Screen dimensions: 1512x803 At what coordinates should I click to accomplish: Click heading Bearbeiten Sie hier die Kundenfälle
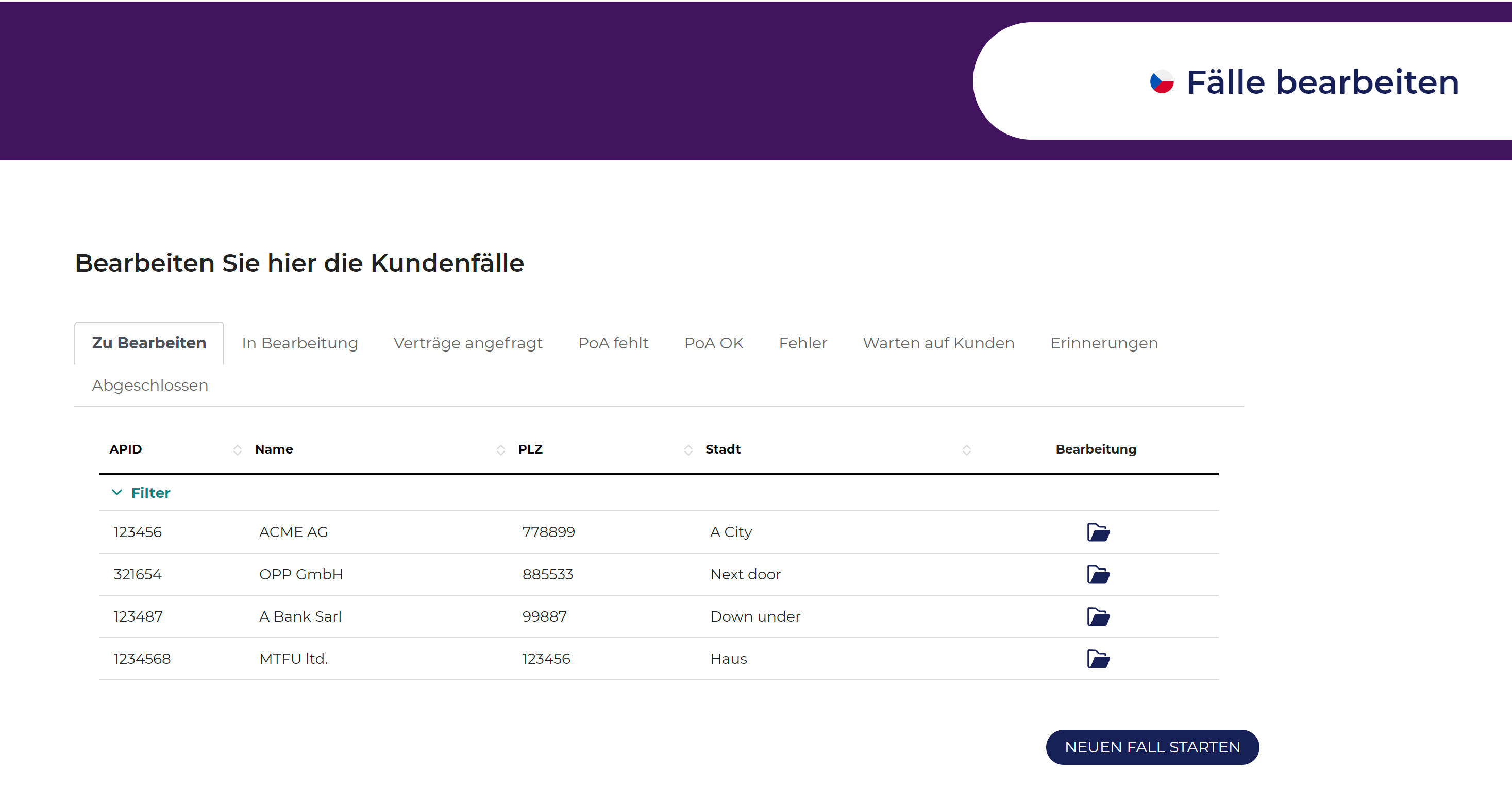(x=299, y=262)
